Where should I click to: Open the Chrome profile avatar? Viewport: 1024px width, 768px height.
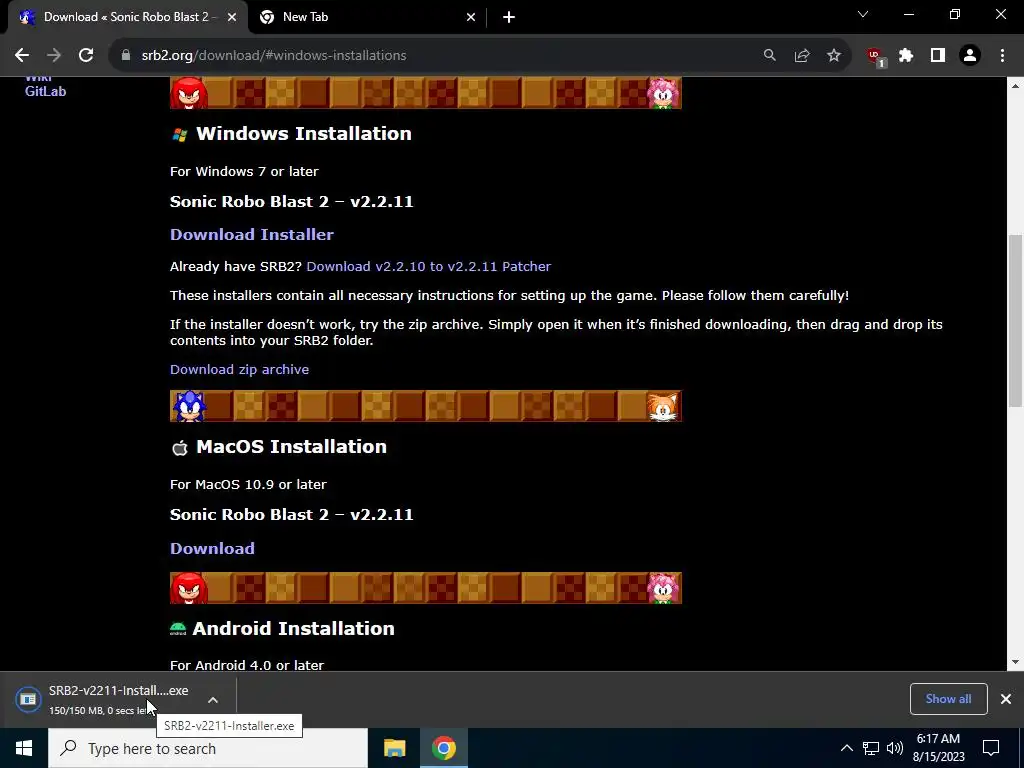pyautogui.click(x=970, y=56)
